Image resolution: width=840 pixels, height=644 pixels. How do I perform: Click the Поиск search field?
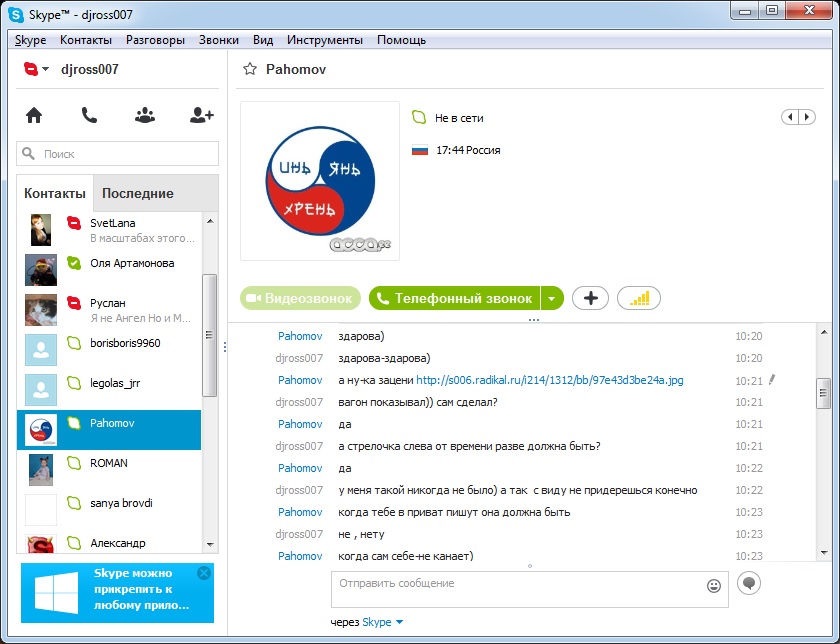click(117, 154)
